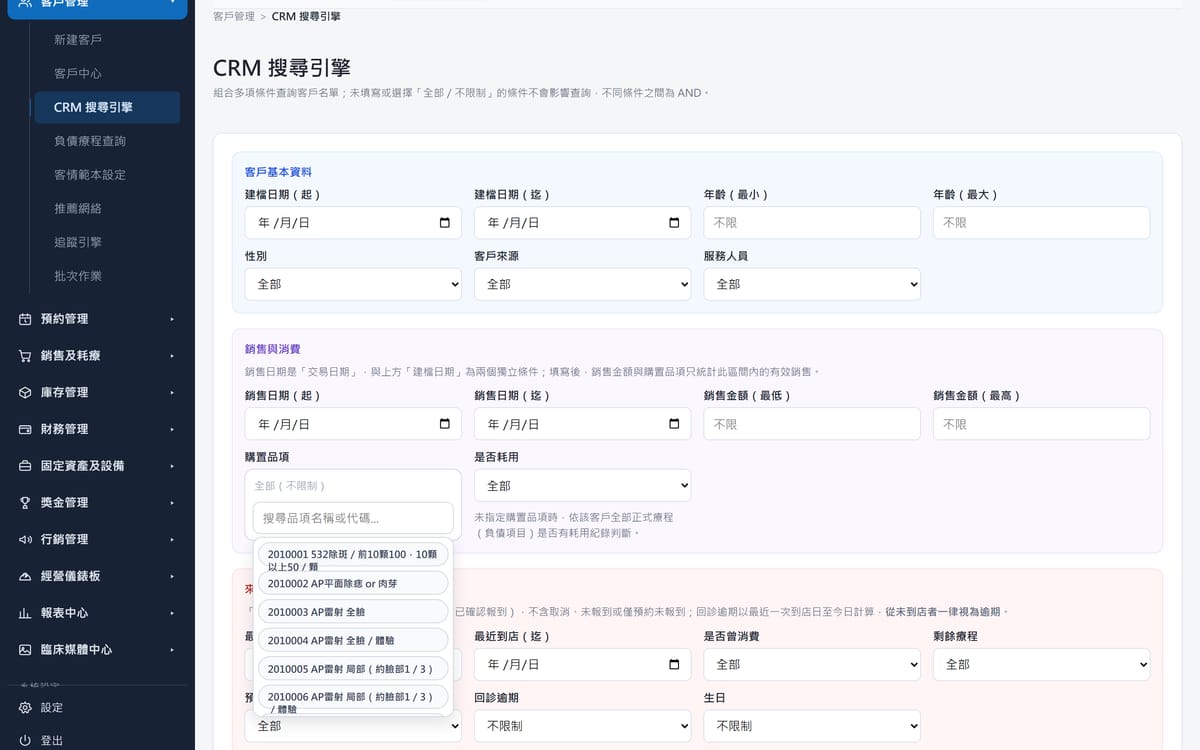Viewport: 1200px width, 750px height.
Task: Open calendar picker for 銷售日期（迄）
Action: (x=674, y=424)
